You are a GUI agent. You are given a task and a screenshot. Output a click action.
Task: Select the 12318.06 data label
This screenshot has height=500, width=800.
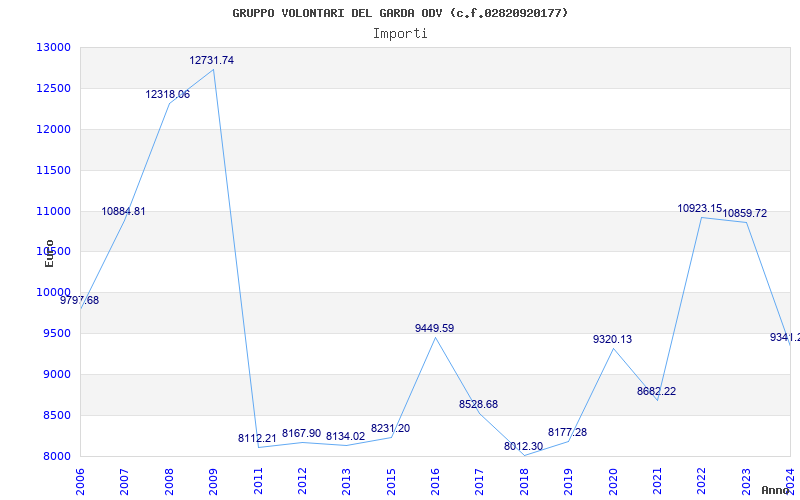tap(167, 94)
